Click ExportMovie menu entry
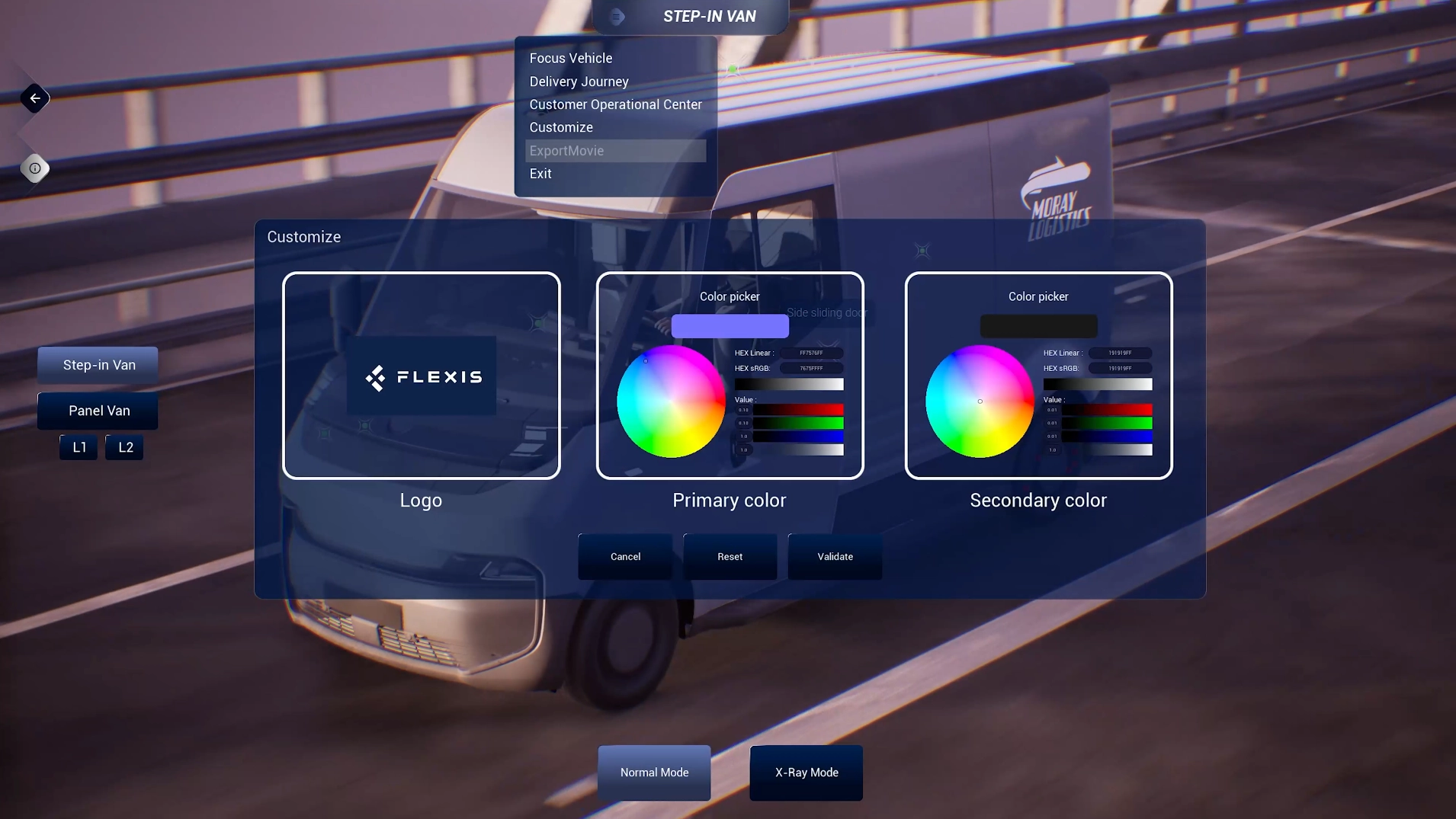The width and height of the screenshot is (1456, 819). point(616,151)
